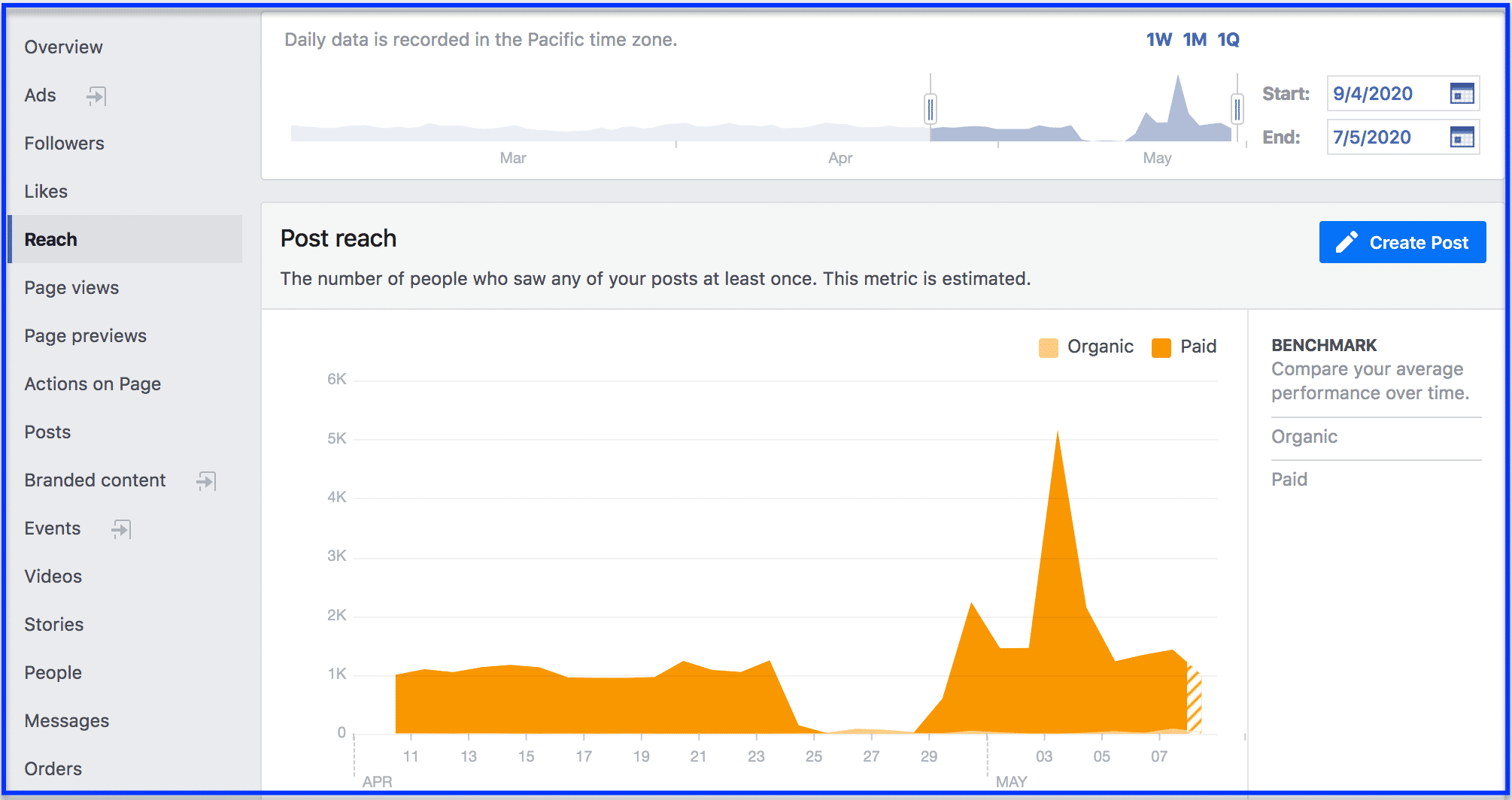Click the pencil icon on Create Post

tap(1346, 242)
